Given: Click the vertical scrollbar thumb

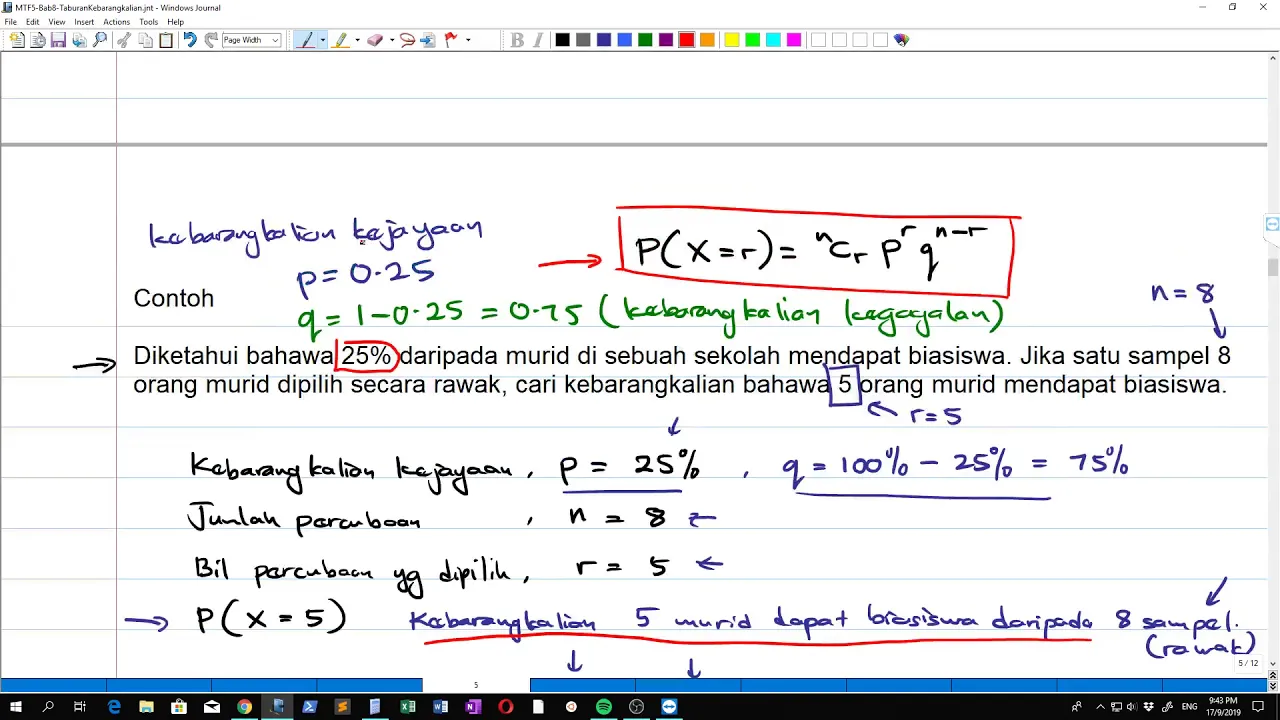Looking at the screenshot, I should click(x=1273, y=267).
